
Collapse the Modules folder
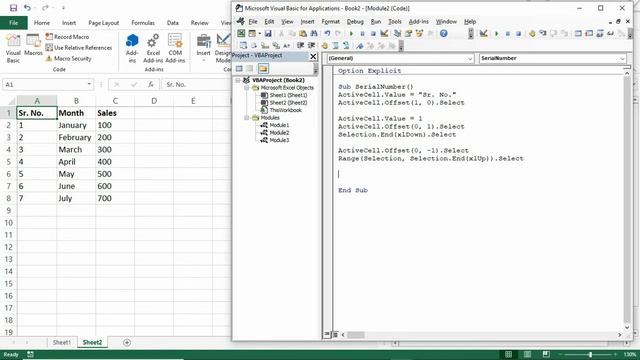click(x=246, y=118)
